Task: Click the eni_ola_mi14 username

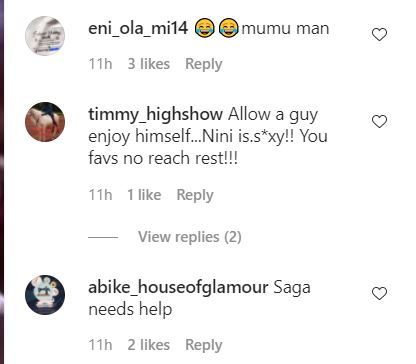Action: point(138,28)
